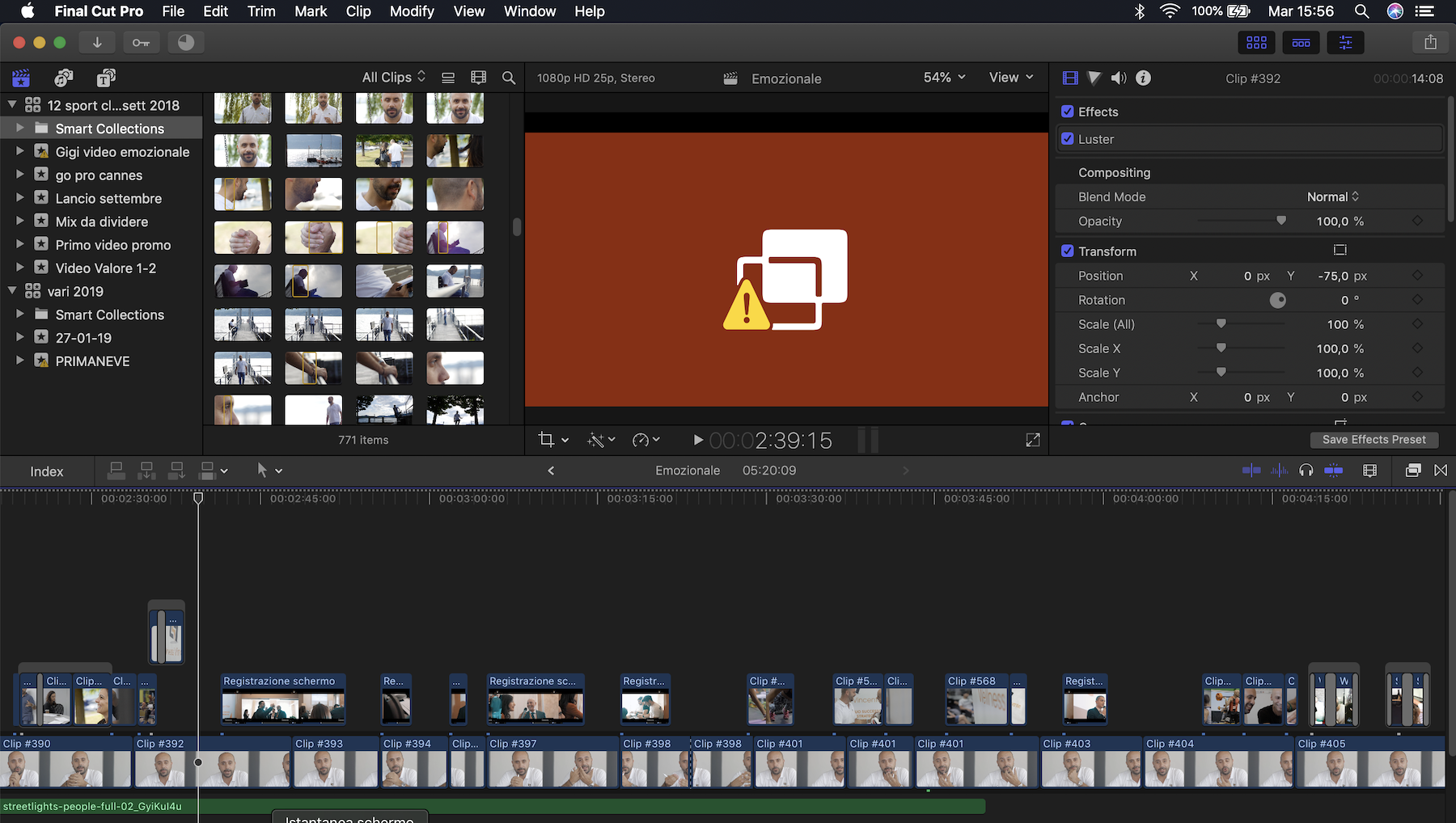
Task: Open the Transitions browser icon
Action: click(1441, 471)
